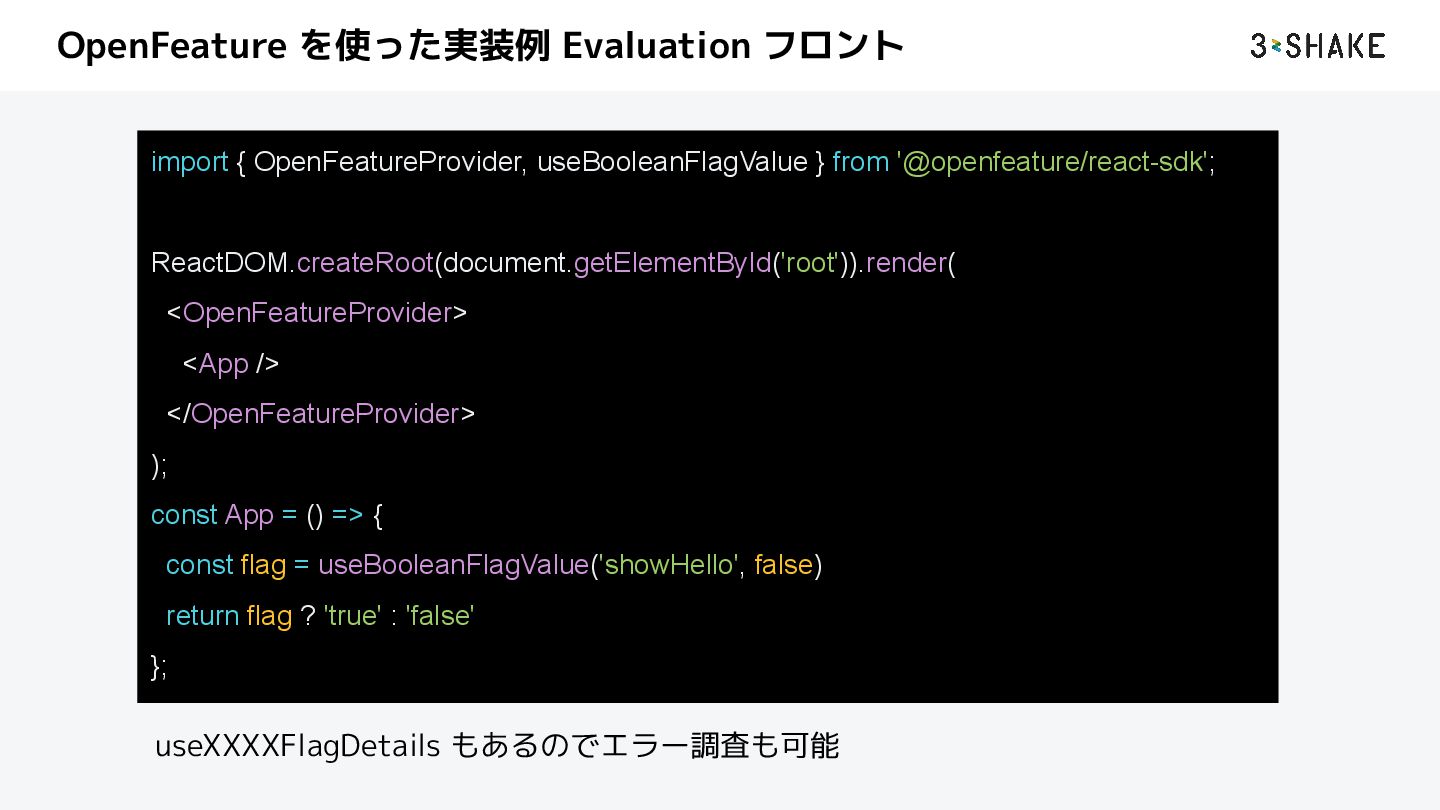Click 'OpenFeatureProvider' in the import statement
This screenshot has height=810, width=1440.
[388, 162]
